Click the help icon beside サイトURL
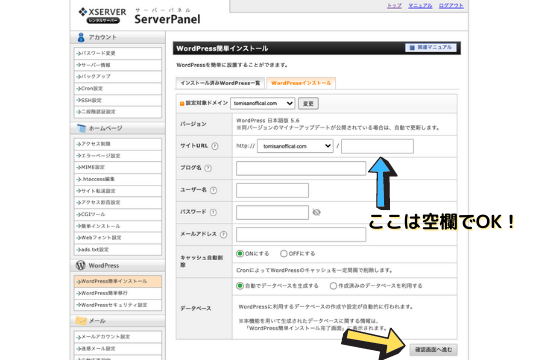The image size is (542, 360). coord(215,146)
